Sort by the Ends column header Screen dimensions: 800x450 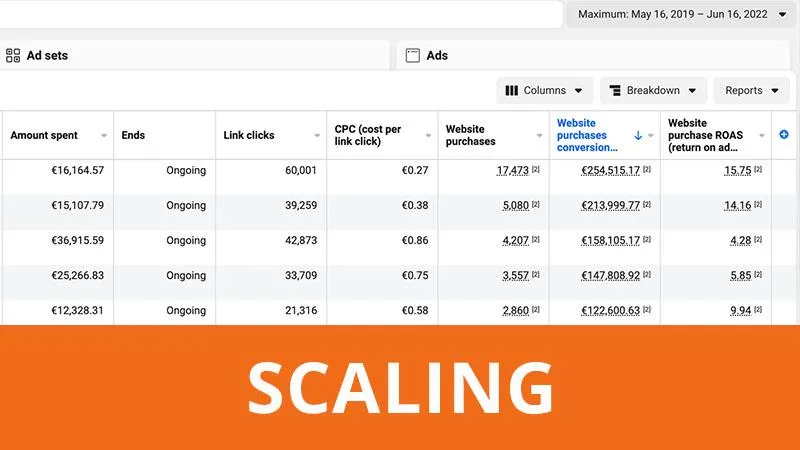[x=133, y=135]
